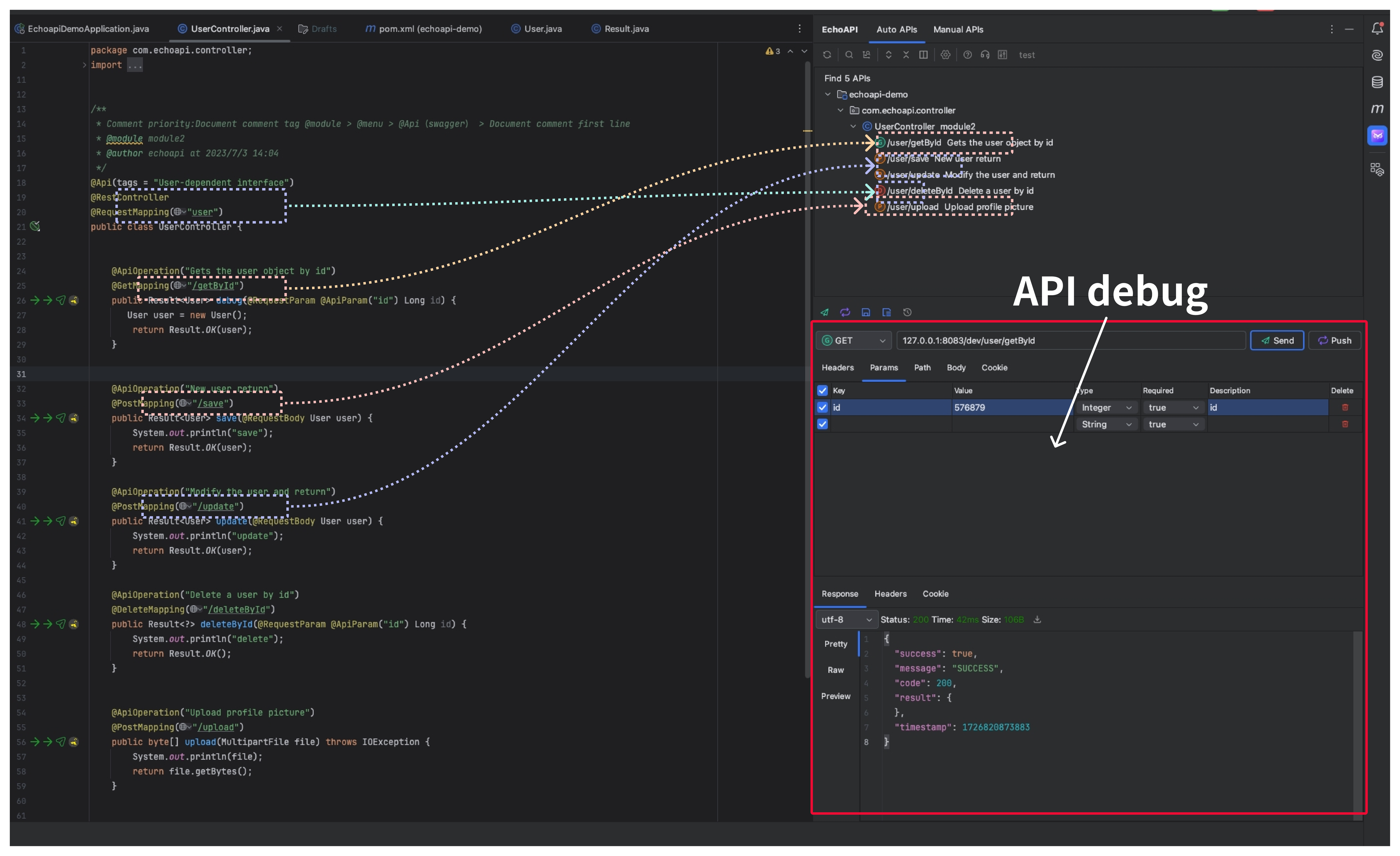Delete the id parameter row with the trash icon
Screen dimensions: 1400x856
tap(1345, 407)
